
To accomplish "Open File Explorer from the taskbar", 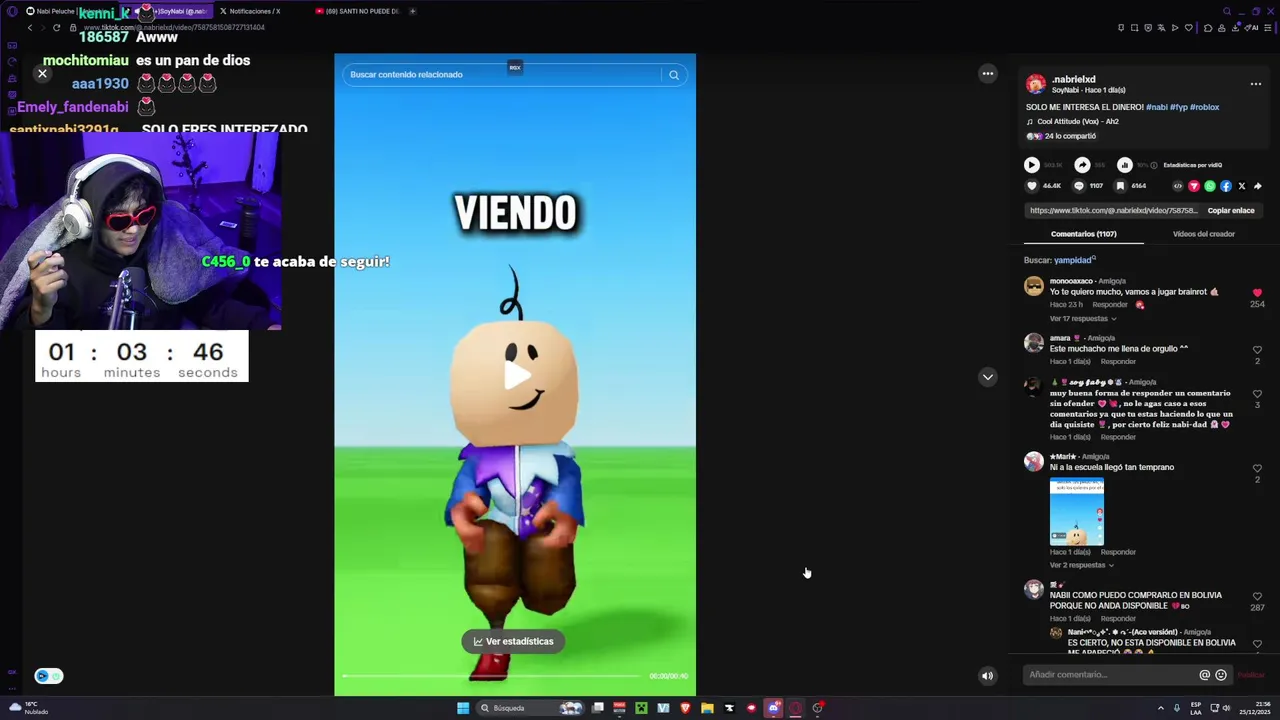I will coord(707,708).
